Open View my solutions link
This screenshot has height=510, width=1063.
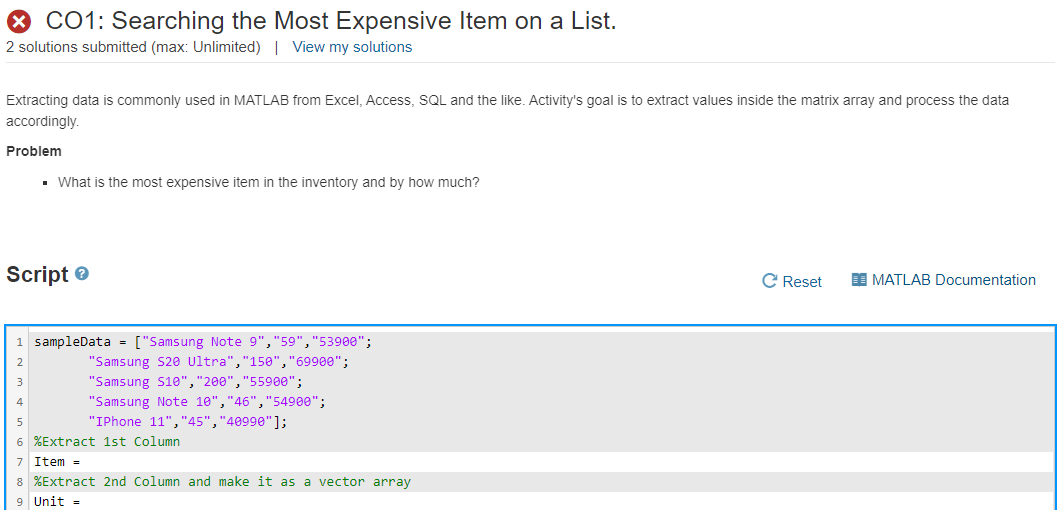point(352,47)
